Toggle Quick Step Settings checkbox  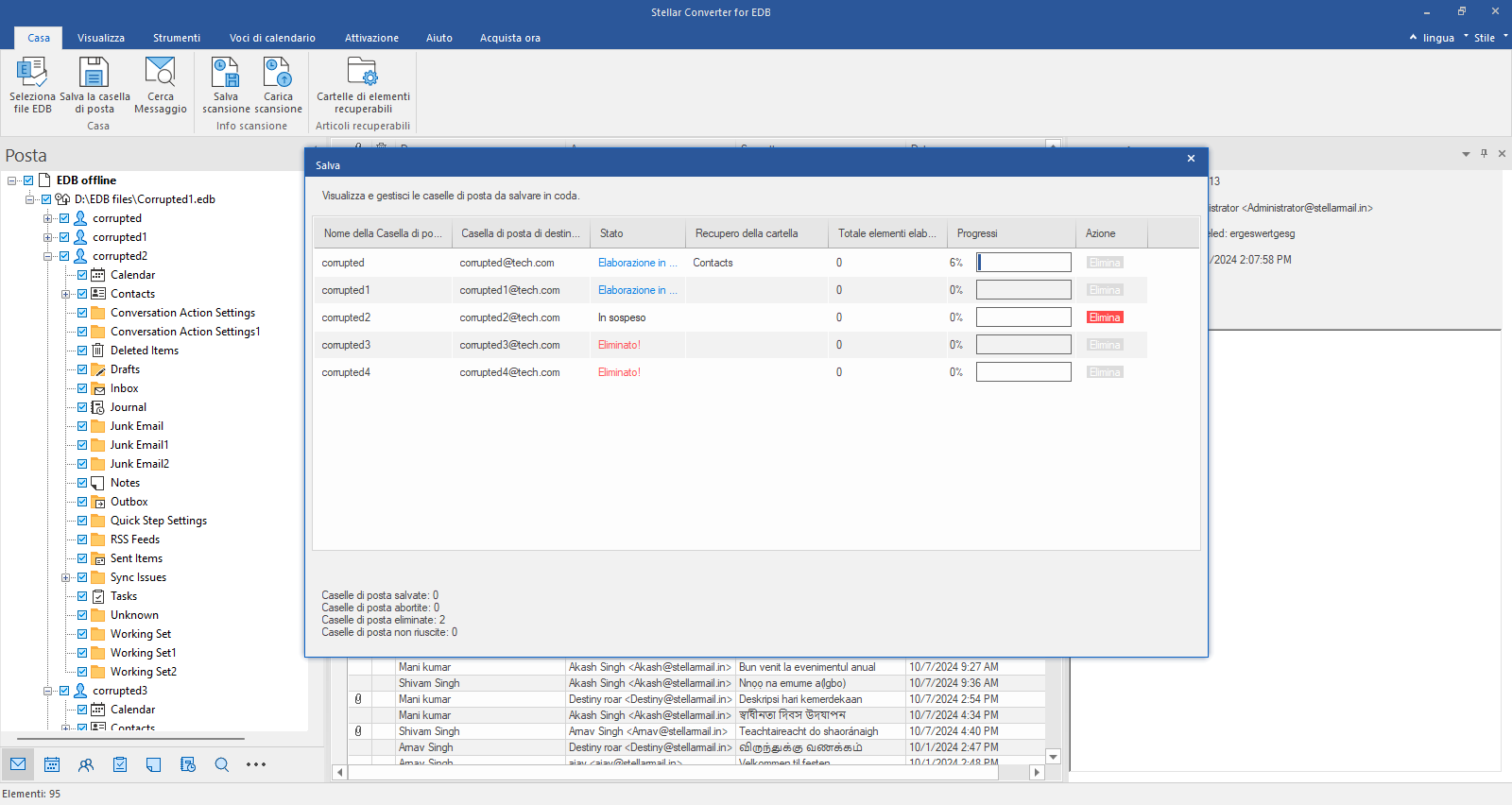pos(82,521)
